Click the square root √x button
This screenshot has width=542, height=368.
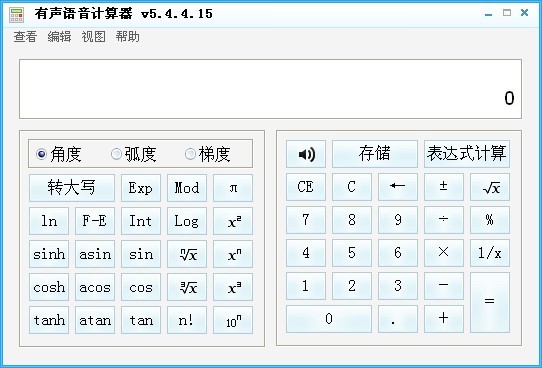(x=489, y=187)
